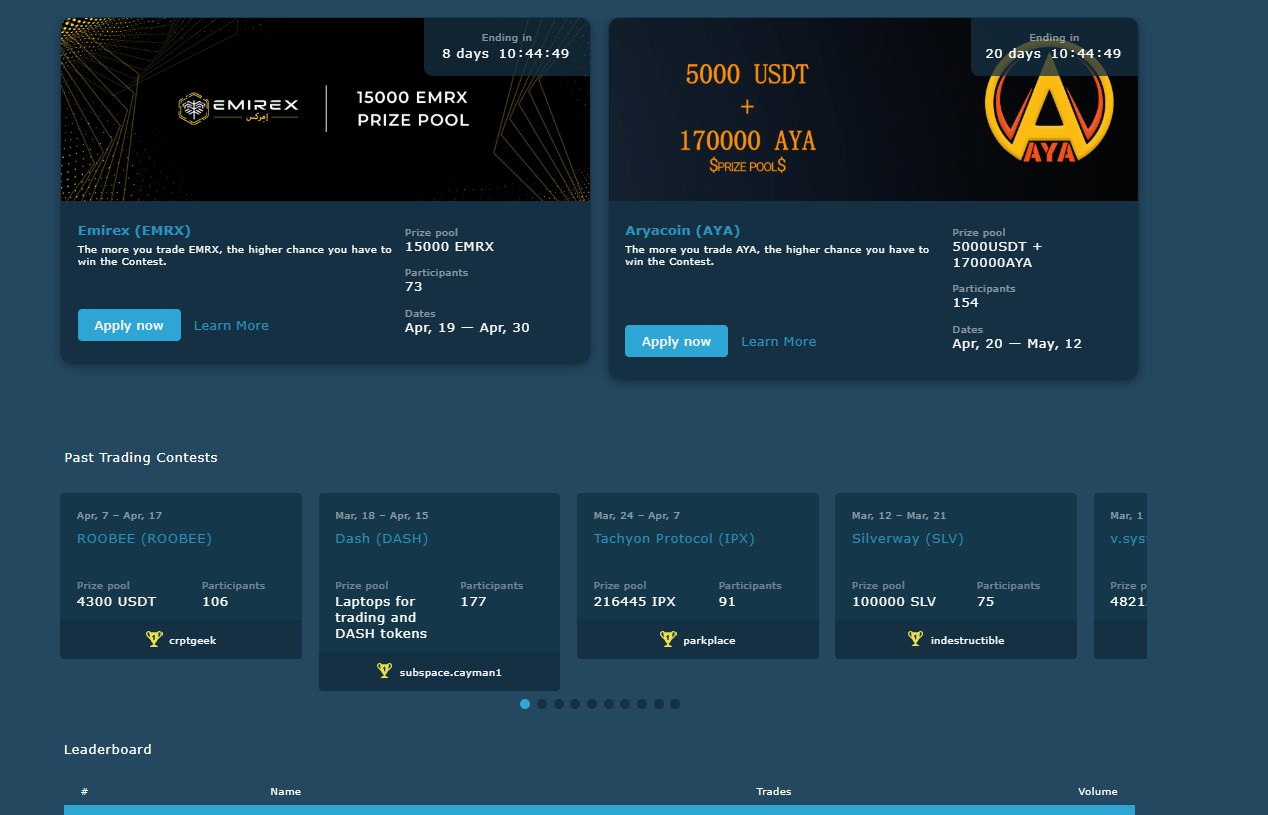Click Dash prize 'Laptops for trading and DASH tokens'
Screen dimensions: 1268x815
[381, 617]
